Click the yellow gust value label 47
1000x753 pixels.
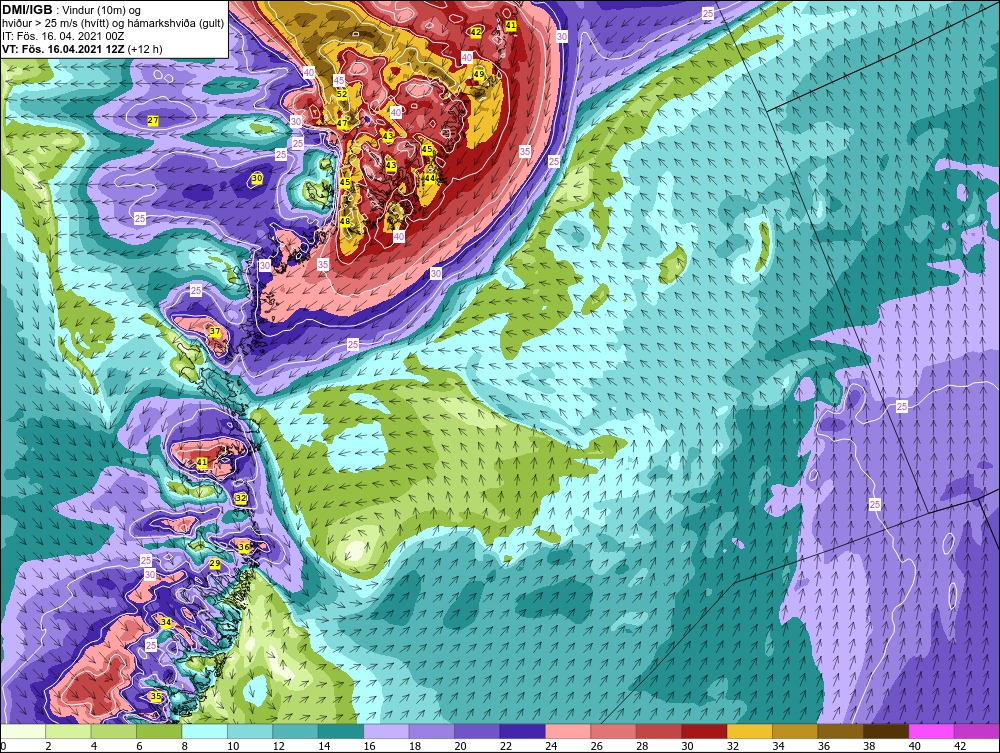[342, 124]
